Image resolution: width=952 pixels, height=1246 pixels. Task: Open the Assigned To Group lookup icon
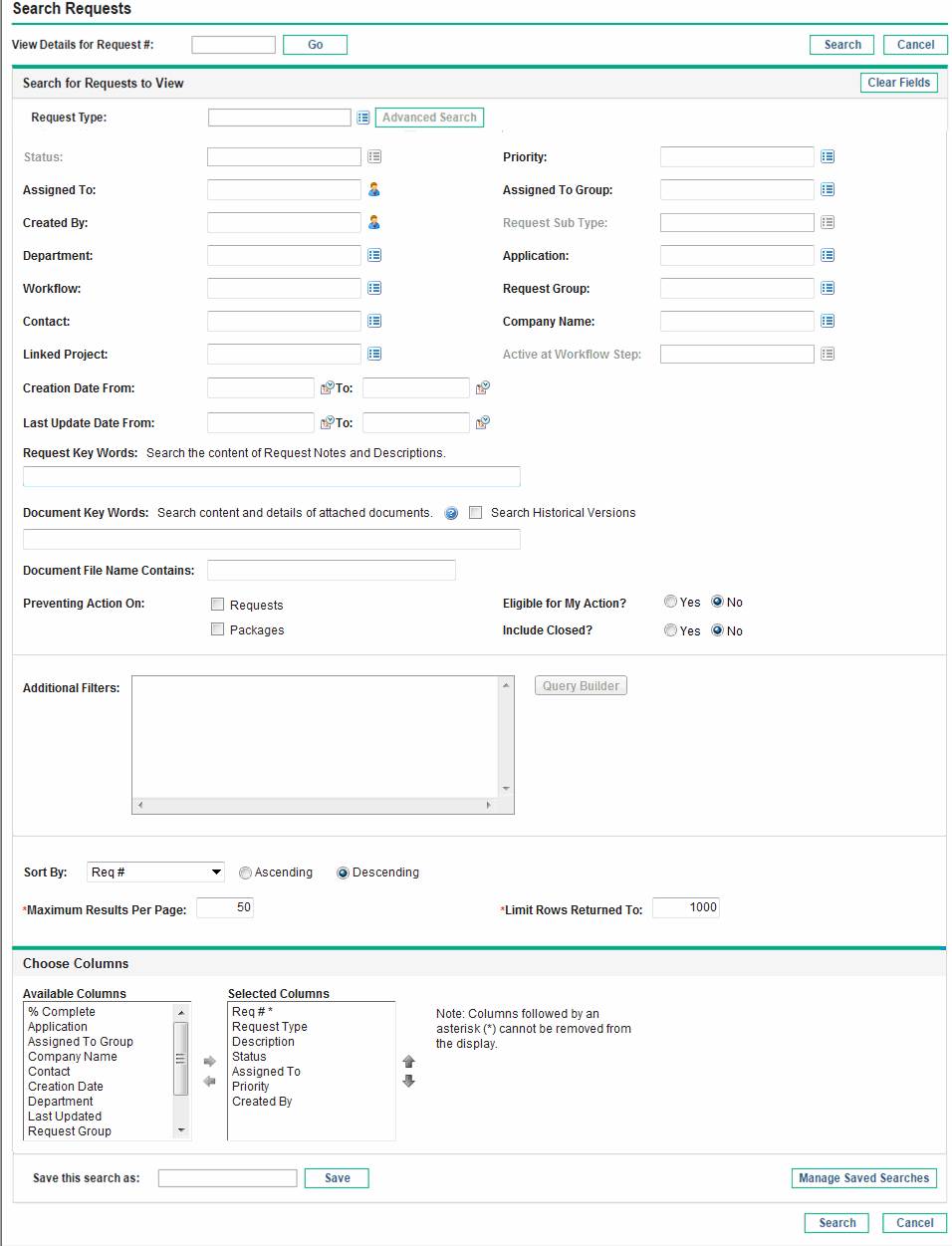click(828, 189)
